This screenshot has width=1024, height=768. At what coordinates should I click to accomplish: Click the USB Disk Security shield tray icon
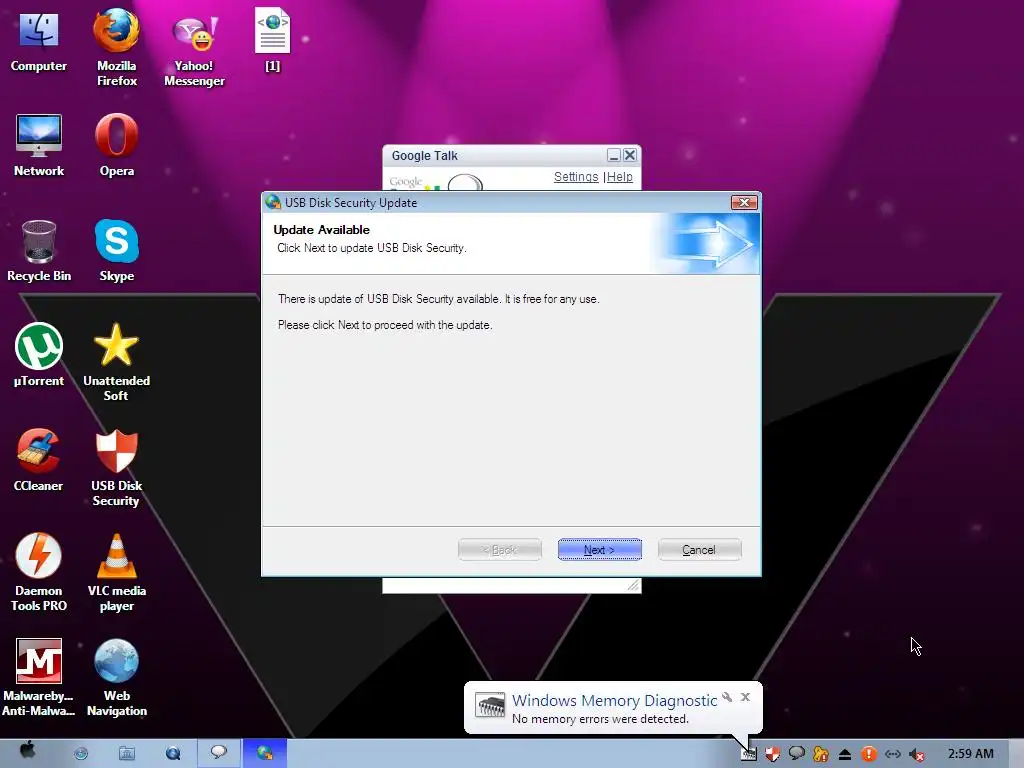(773, 754)
